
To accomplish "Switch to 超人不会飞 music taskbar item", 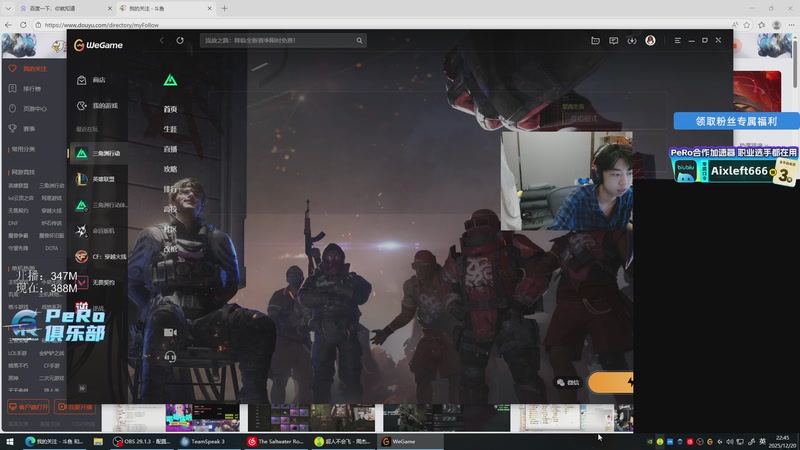I will (342, 441).
